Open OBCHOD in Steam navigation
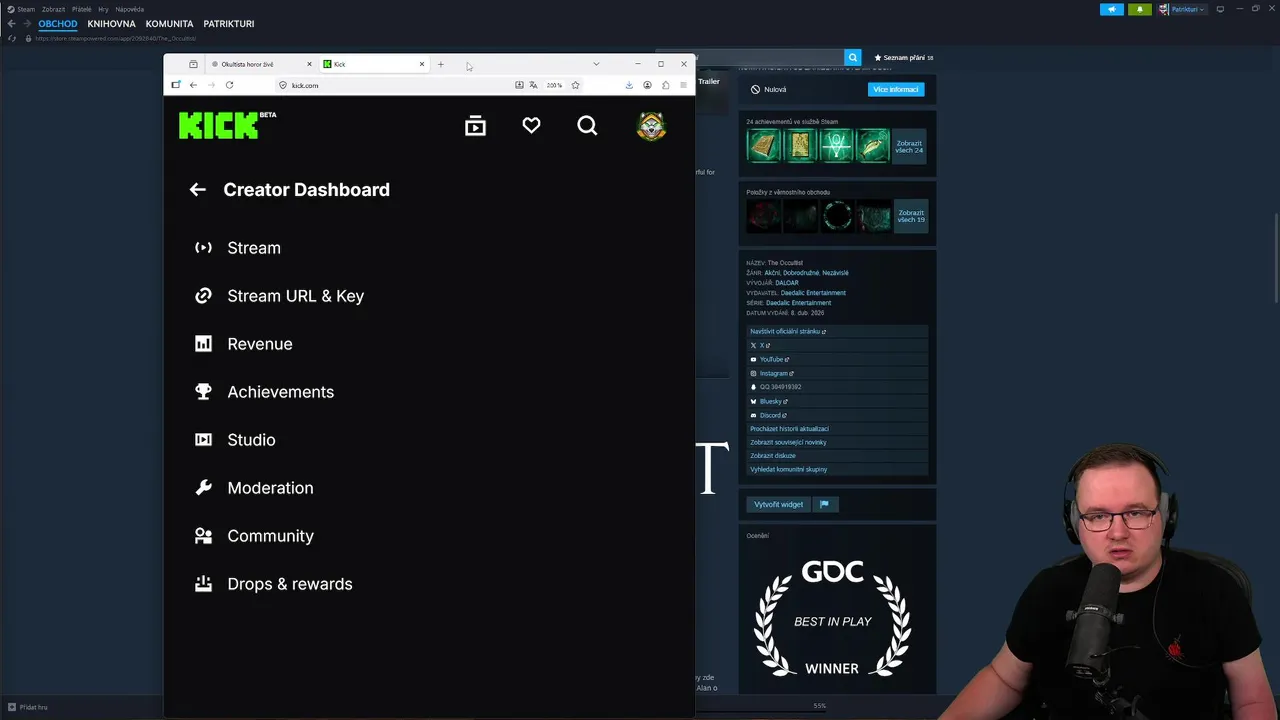The height and width of the screenshot is (720, 1280). (58, 23)
